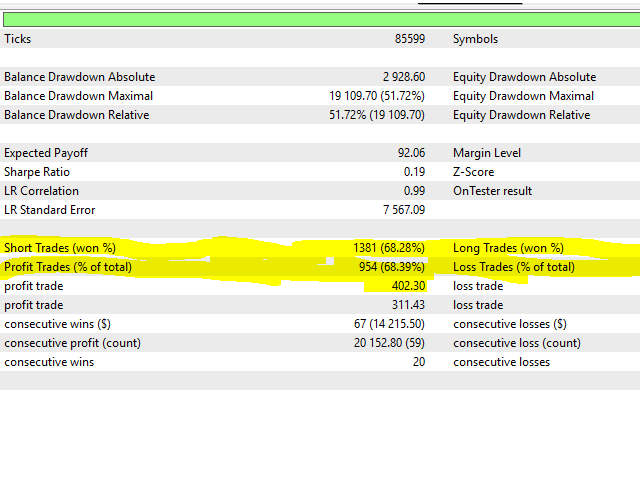Select the value 20 152.80 (59)
This screenshot has height=480, width=640.
point(389,343)
